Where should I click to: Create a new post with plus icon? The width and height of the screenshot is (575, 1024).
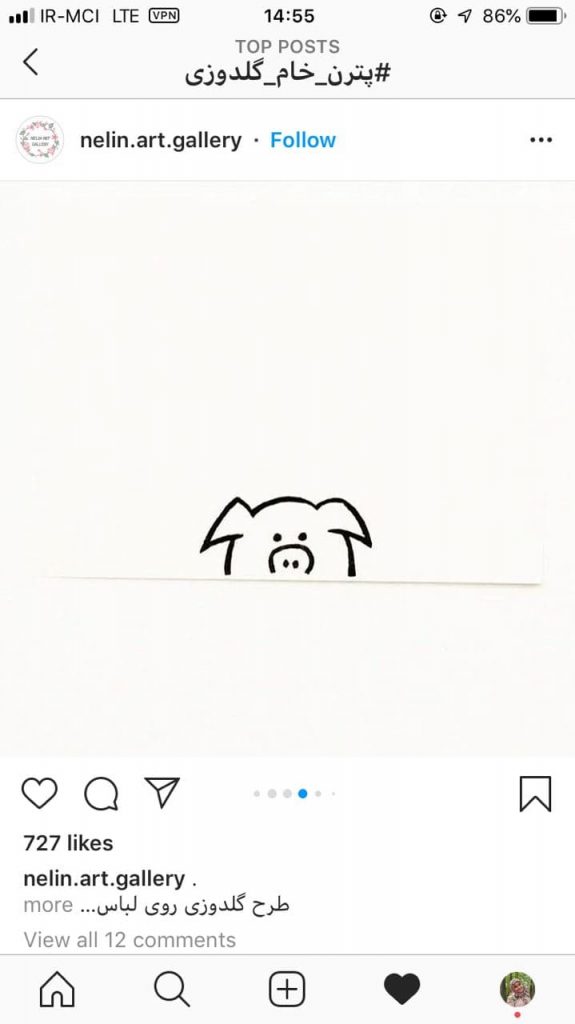coord(288,989)
